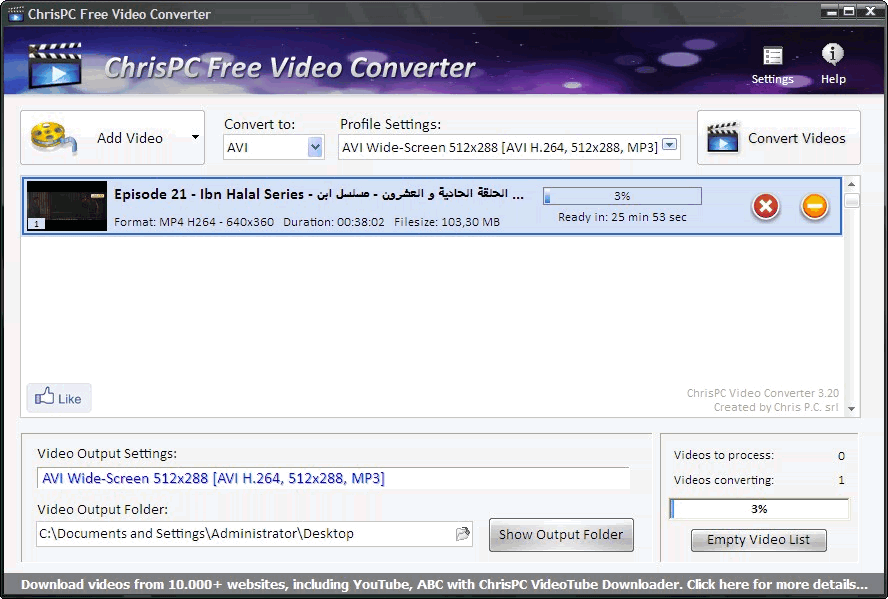The height and width of the screenshot is (599, 888).
Task: Start conversion with Convert Videos button
Action: point(779,138)
